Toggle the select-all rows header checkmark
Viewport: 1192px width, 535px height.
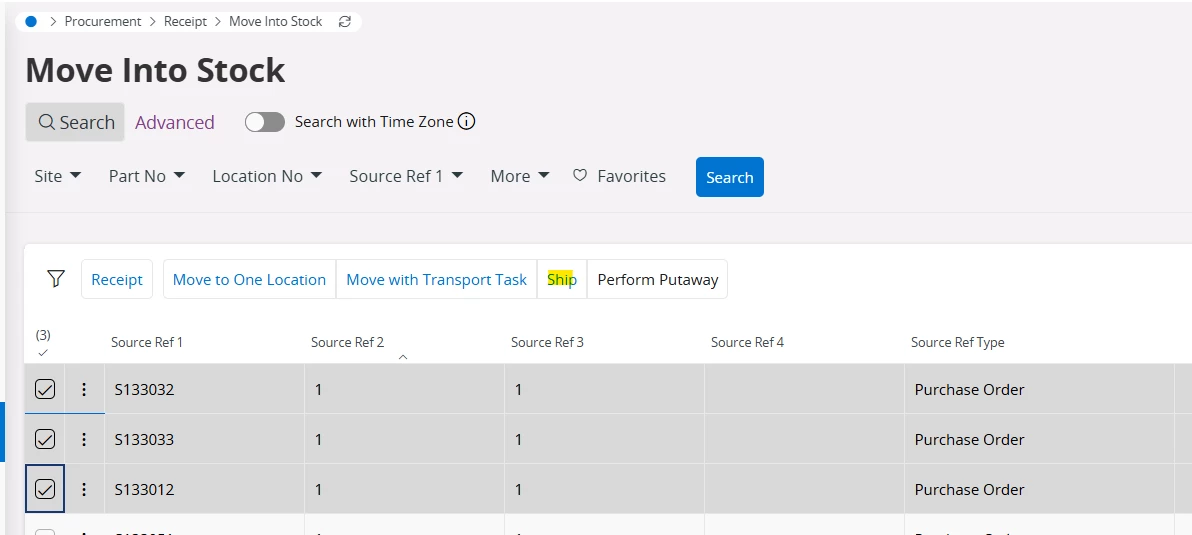(43, 352)
